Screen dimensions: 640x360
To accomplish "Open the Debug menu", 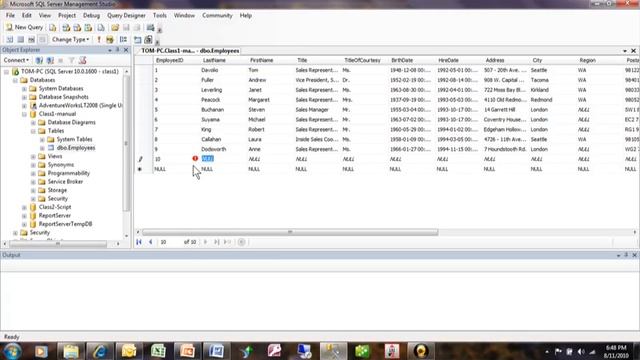I will click(91, 16).
